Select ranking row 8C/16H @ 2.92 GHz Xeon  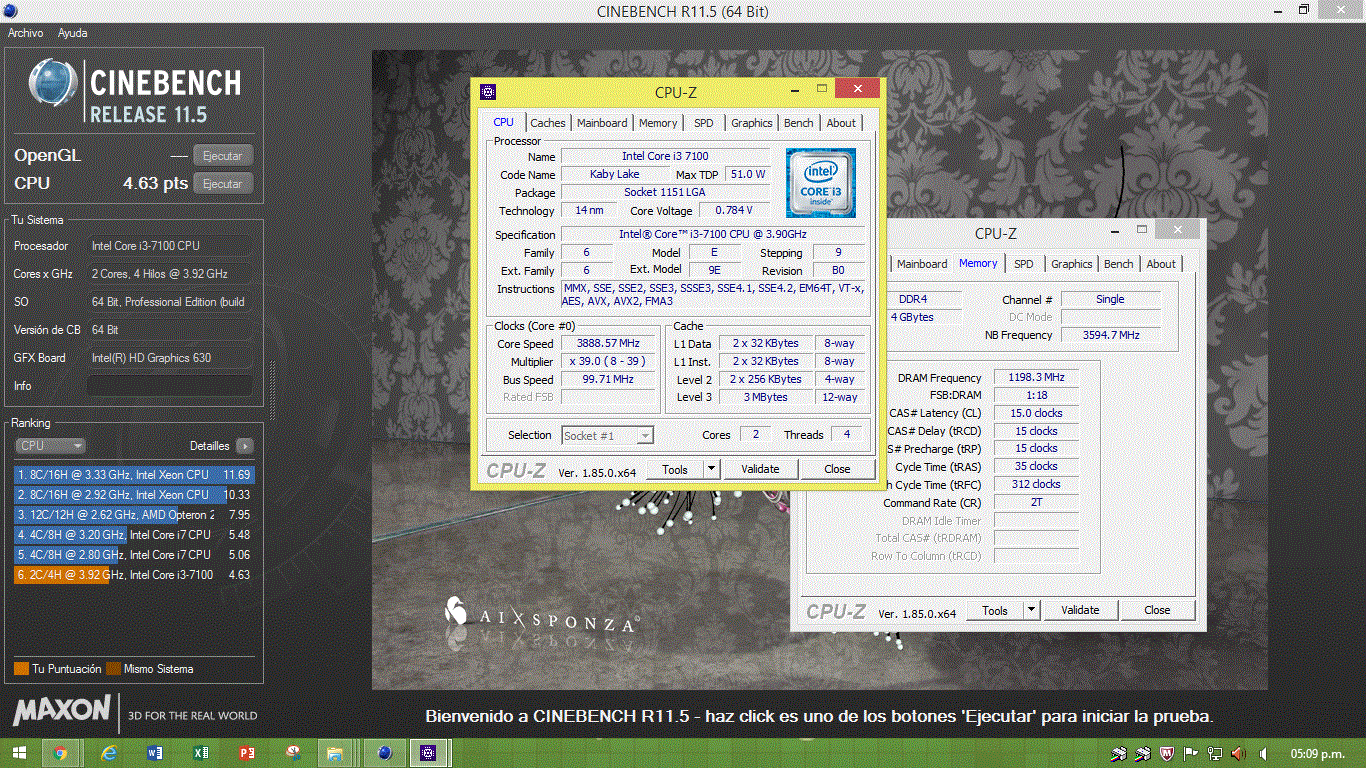coord(134,495)
